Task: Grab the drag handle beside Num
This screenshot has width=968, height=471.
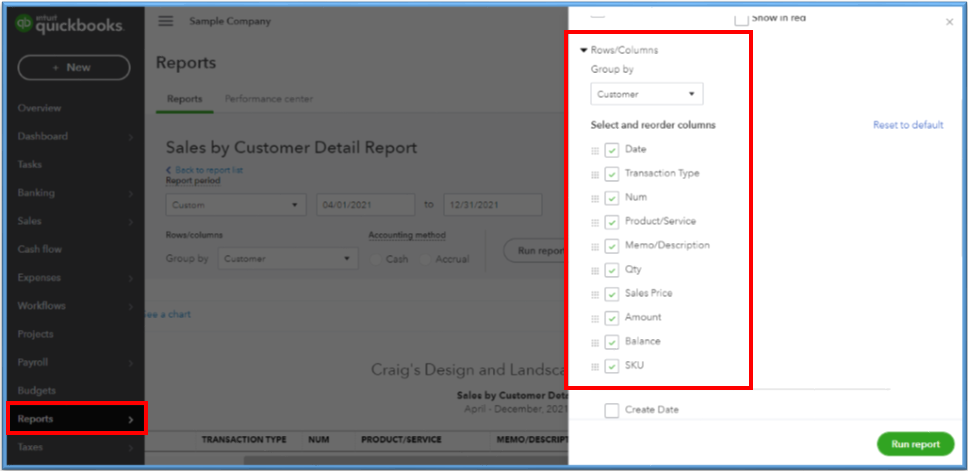Action: pyautogui.click(x=595, y=199)
